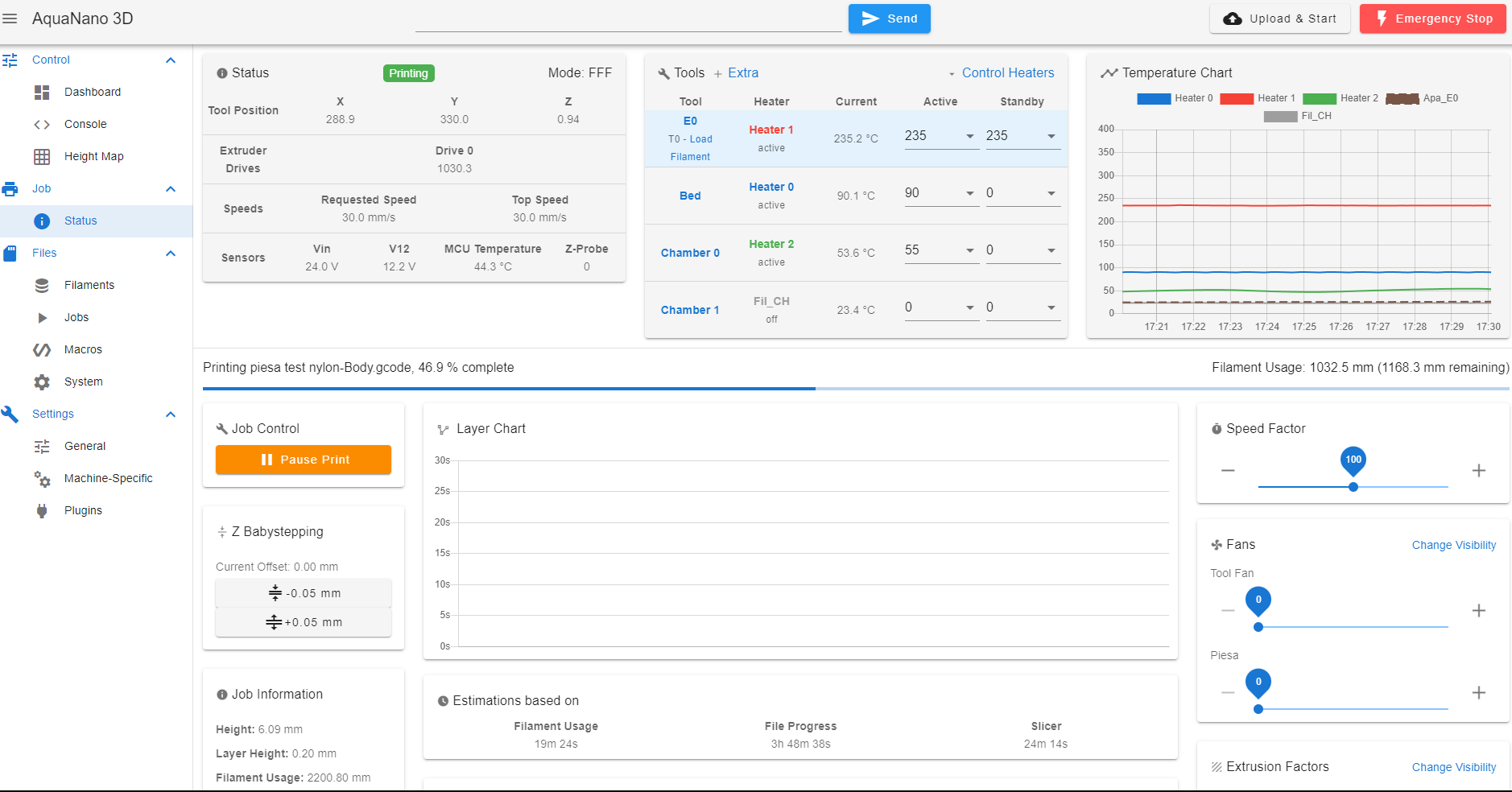
Task: Open the Console page
Action: pyautogui.click(x=85, y=125)
